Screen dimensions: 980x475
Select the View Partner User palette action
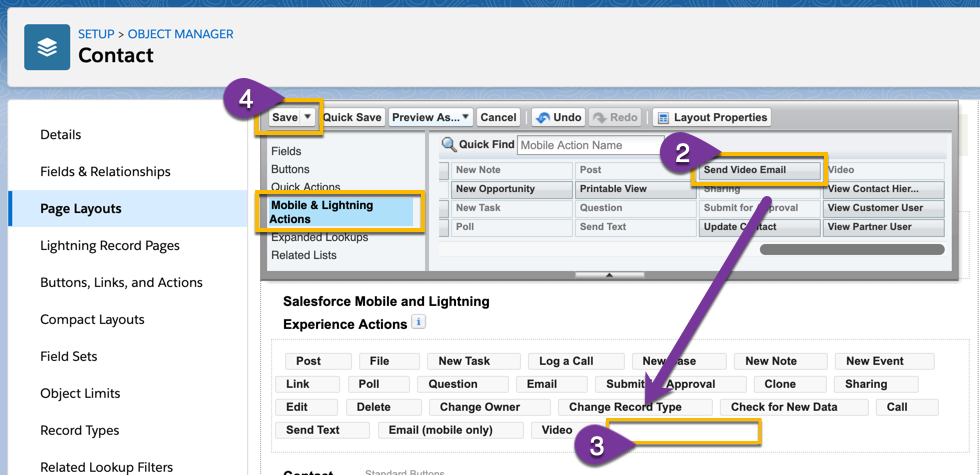tap(883, 227)
